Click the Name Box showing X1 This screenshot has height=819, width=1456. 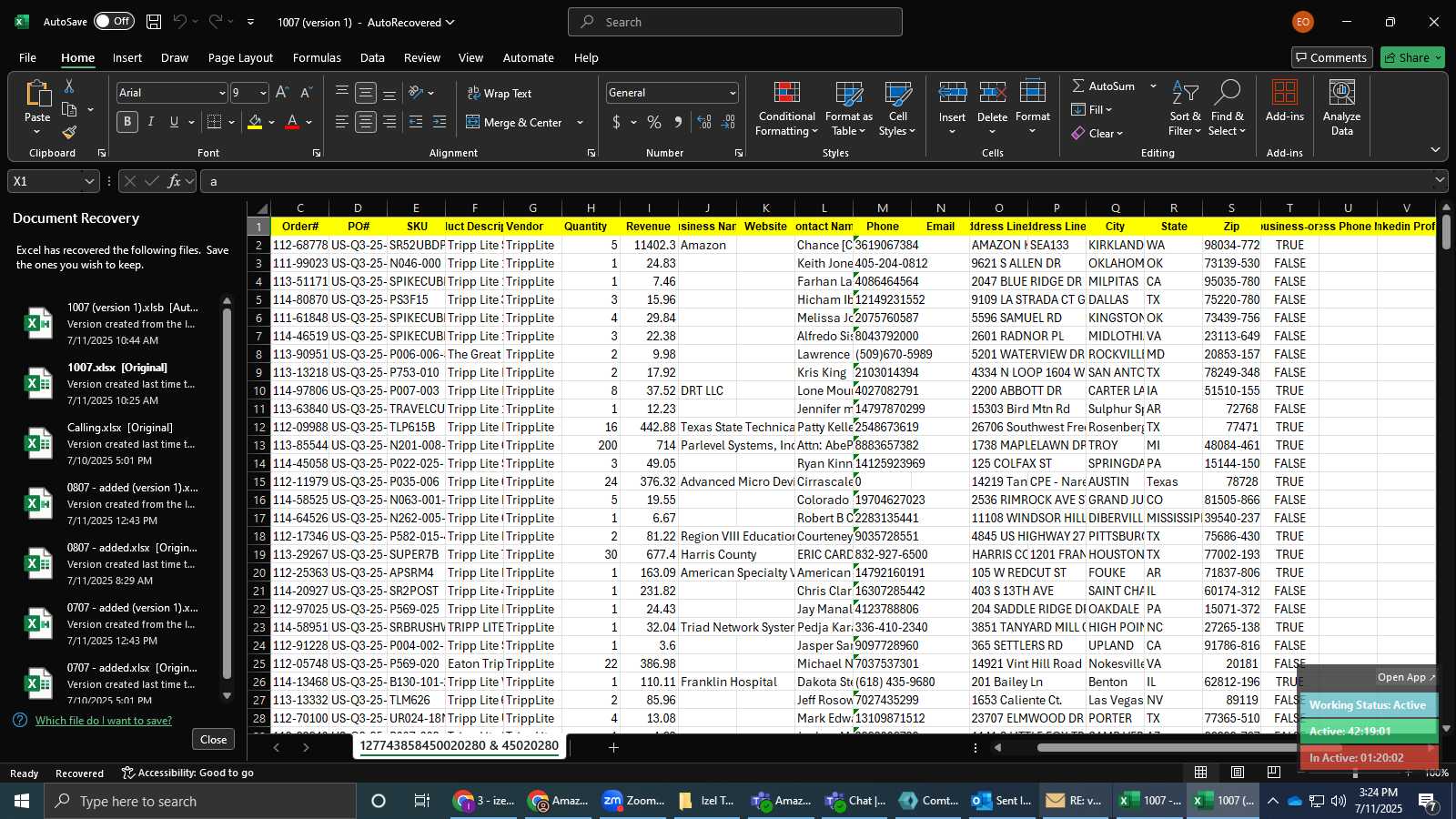coord(53,181)
